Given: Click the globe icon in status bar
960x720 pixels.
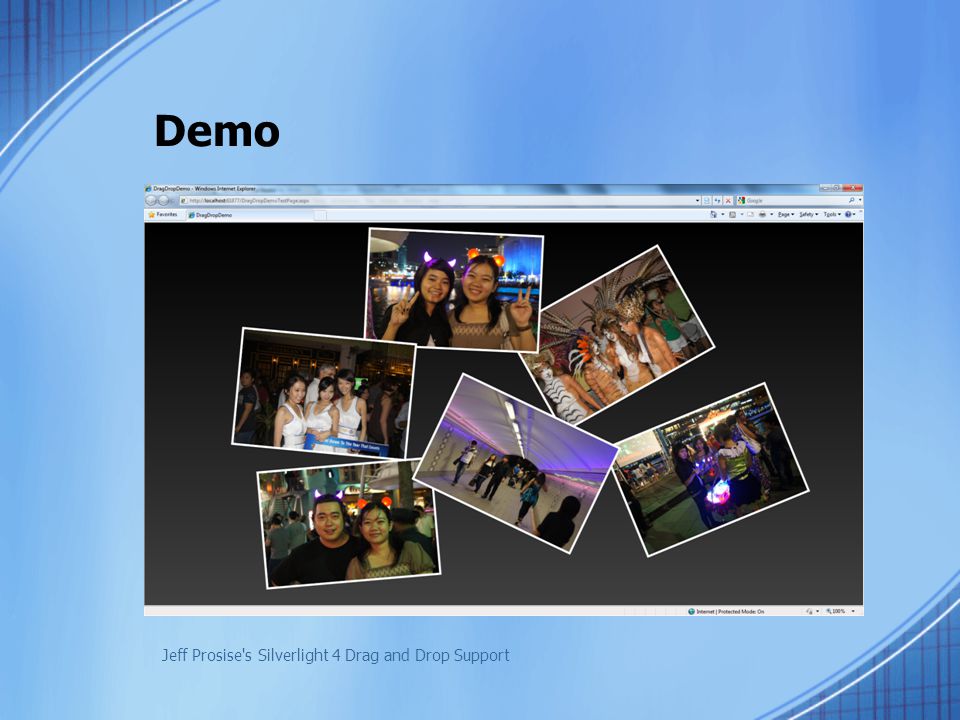Looking at the screenshot, I should [x=691, y=612].
